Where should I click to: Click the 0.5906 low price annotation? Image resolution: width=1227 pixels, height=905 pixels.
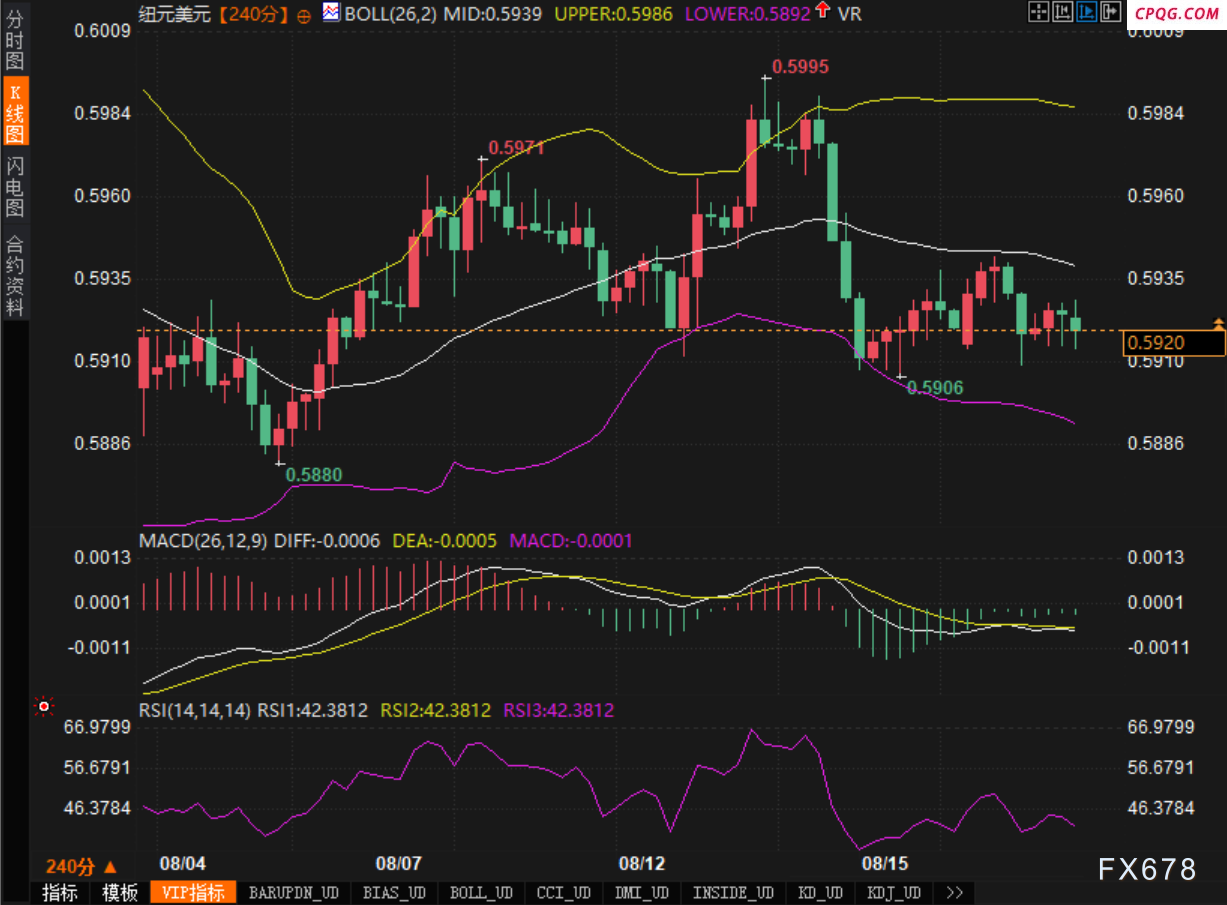[x=935, y=387]
